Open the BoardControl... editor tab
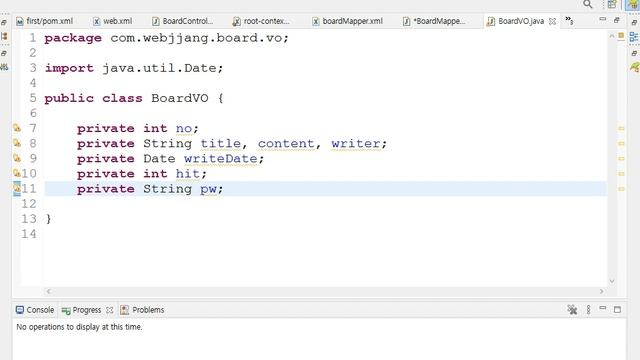Viewport: 640px width, 360px height. click(x=182, y=21)
